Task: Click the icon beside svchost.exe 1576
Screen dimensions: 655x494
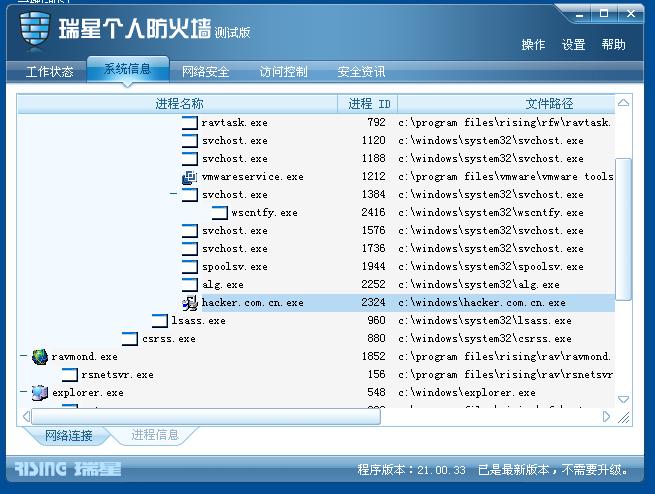Action: pos(190,231)
